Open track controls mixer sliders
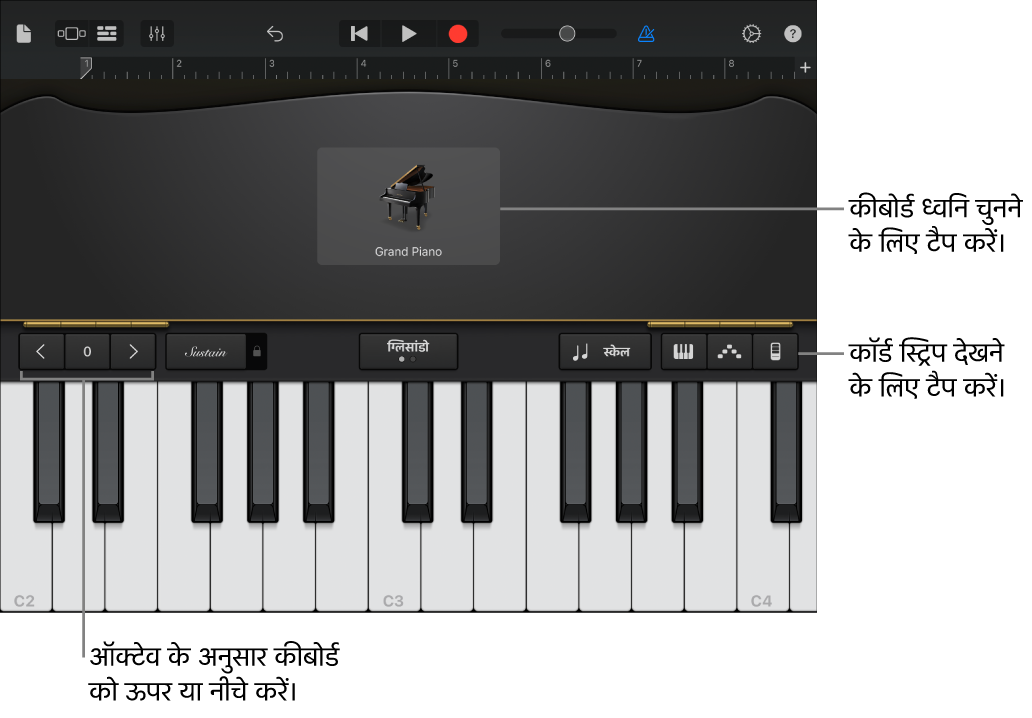The height and width of the screenshot is (718, 1032). click(157, 34)
